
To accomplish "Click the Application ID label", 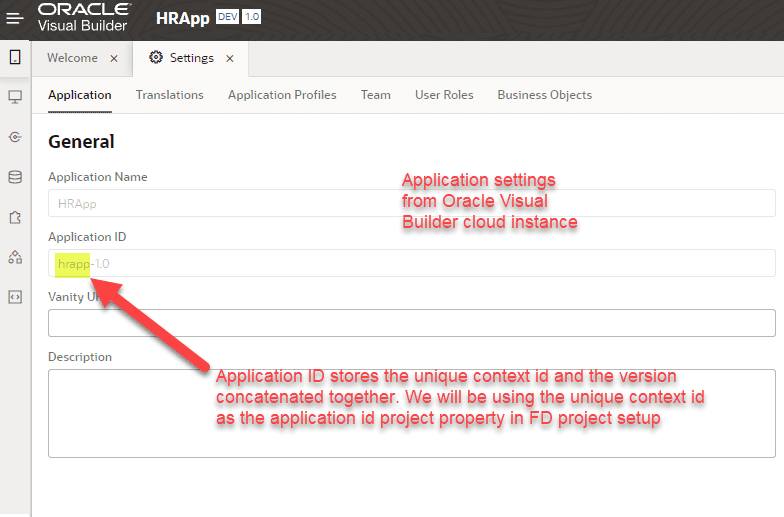I will [x=87, y=237].
